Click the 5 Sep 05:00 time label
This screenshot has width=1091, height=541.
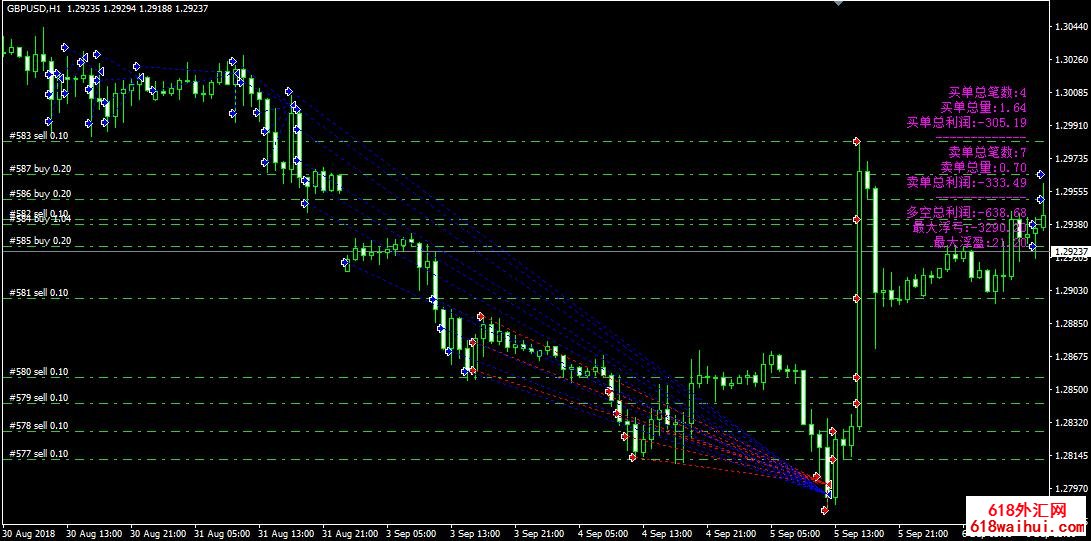point(797,533)
